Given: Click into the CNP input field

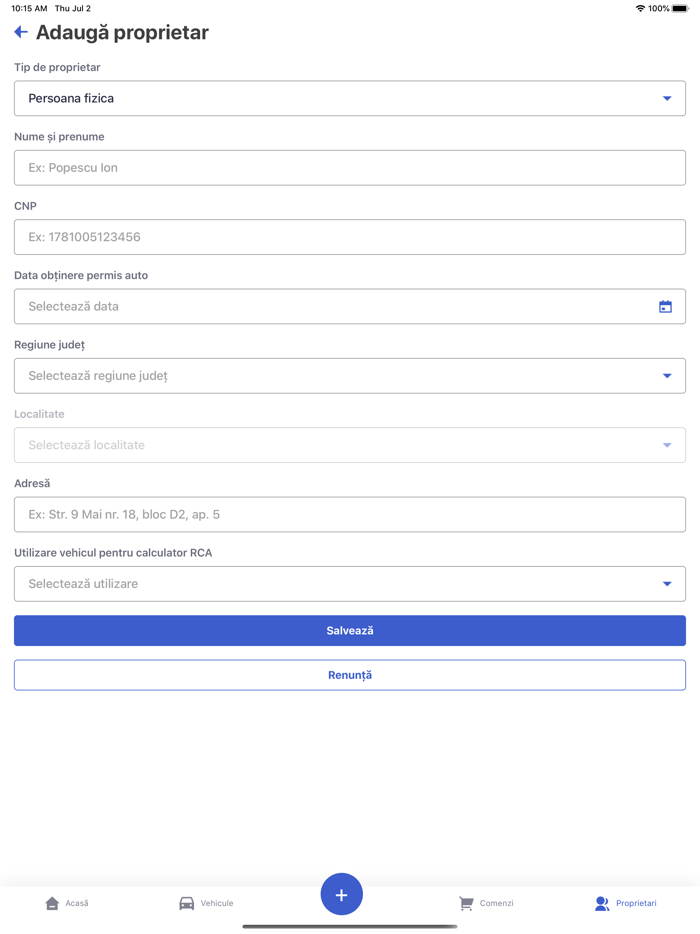Looking at the screenshot, I should 350,237.
